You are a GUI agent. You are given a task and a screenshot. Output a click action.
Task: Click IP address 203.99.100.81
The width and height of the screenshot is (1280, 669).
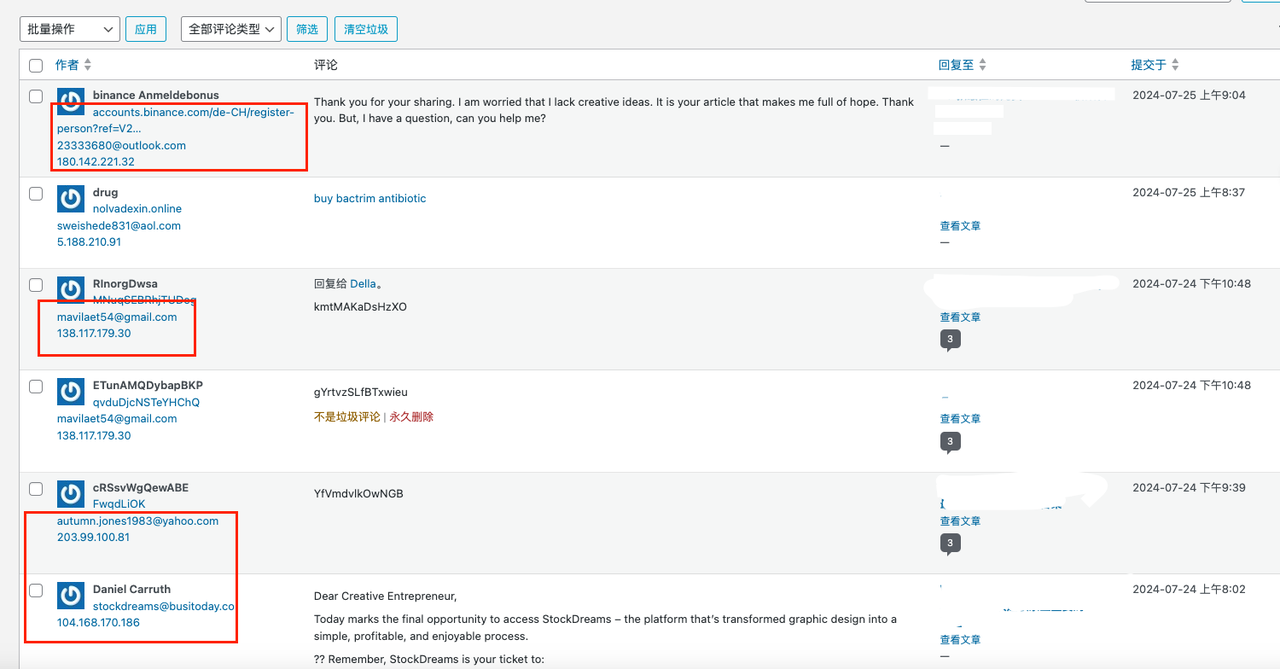(x=93, y=537)
